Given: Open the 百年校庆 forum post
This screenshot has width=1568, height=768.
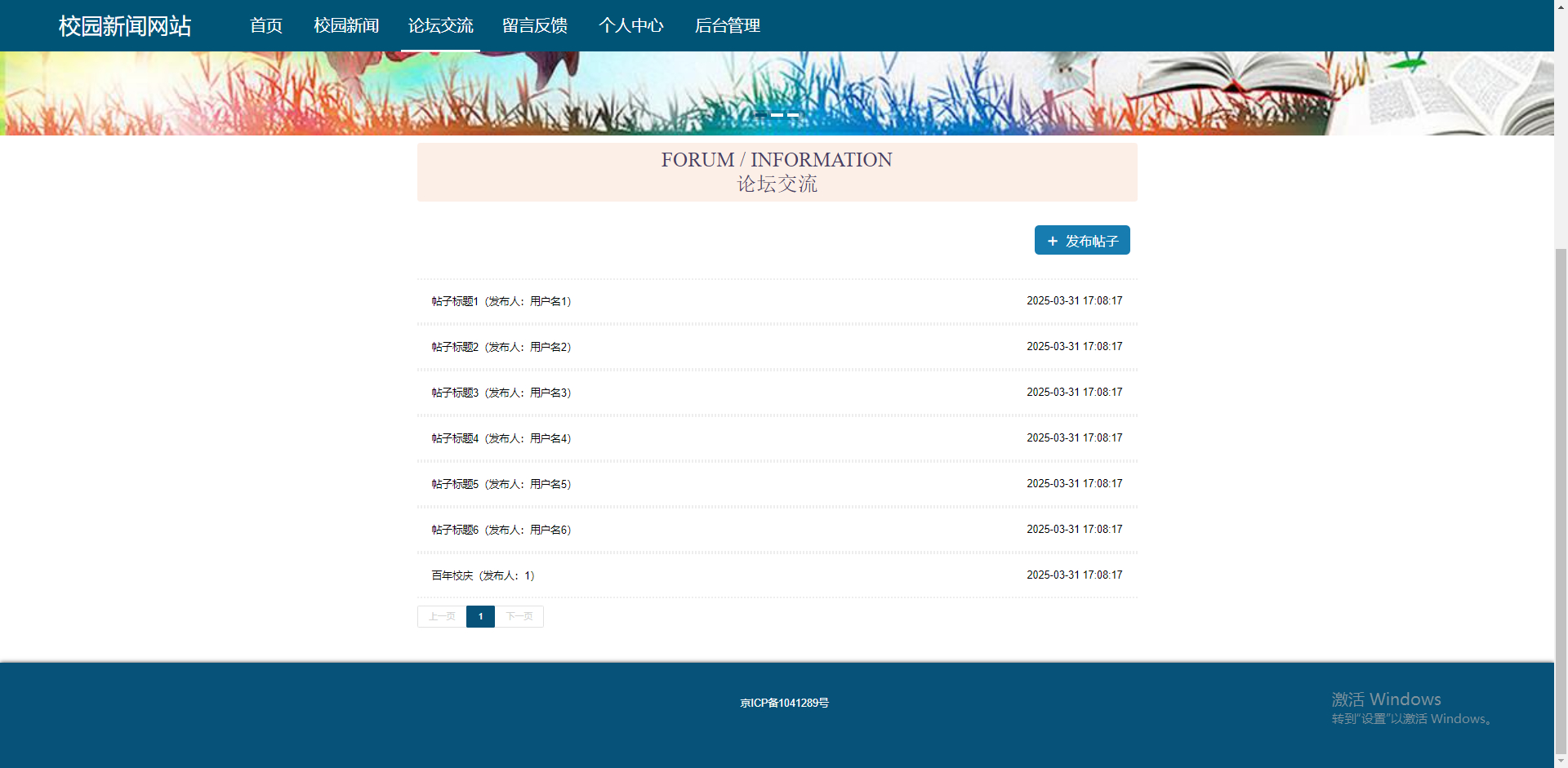Looking at the screenshot, I should [480, 575].
